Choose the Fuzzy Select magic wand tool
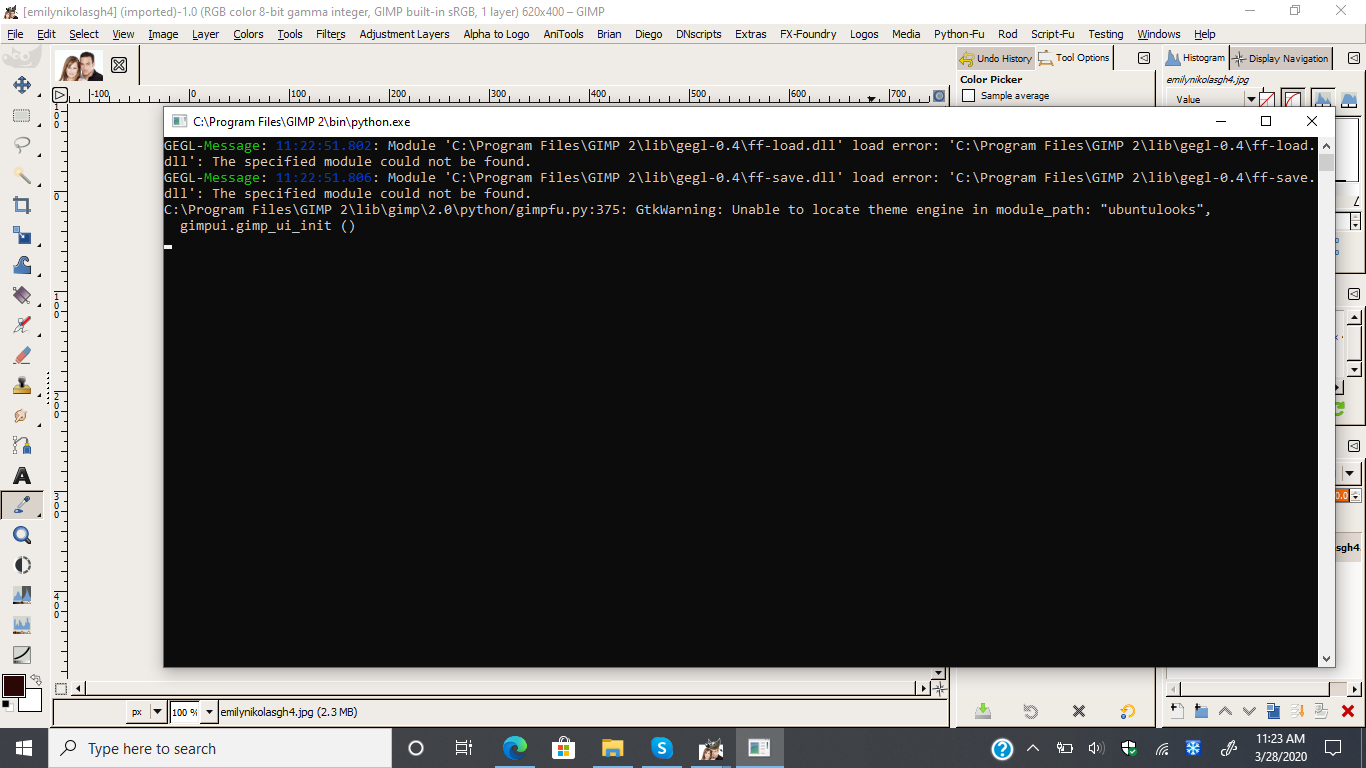This screenshot has height=768, width=1366. [x=21, y=176]
